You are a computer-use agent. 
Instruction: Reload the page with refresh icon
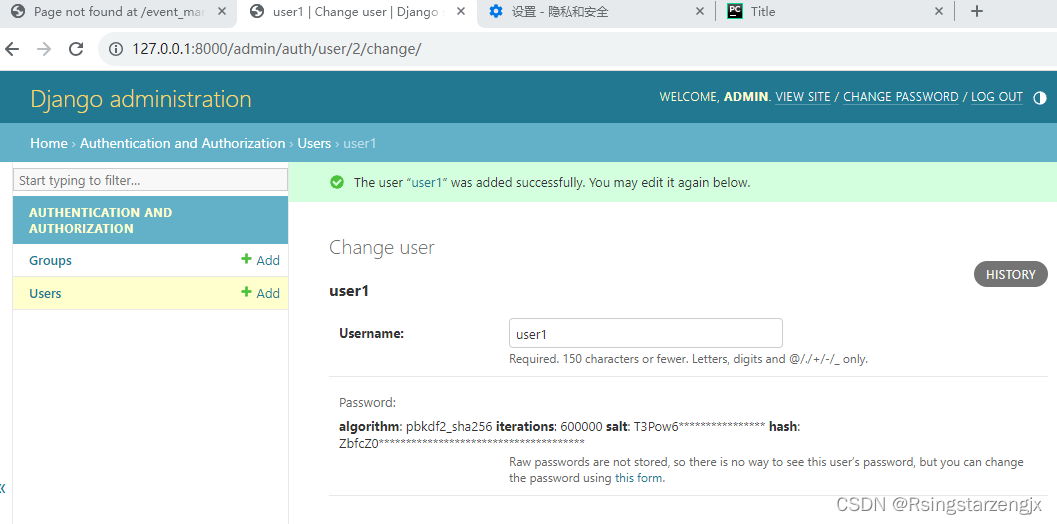coord(76,49)
